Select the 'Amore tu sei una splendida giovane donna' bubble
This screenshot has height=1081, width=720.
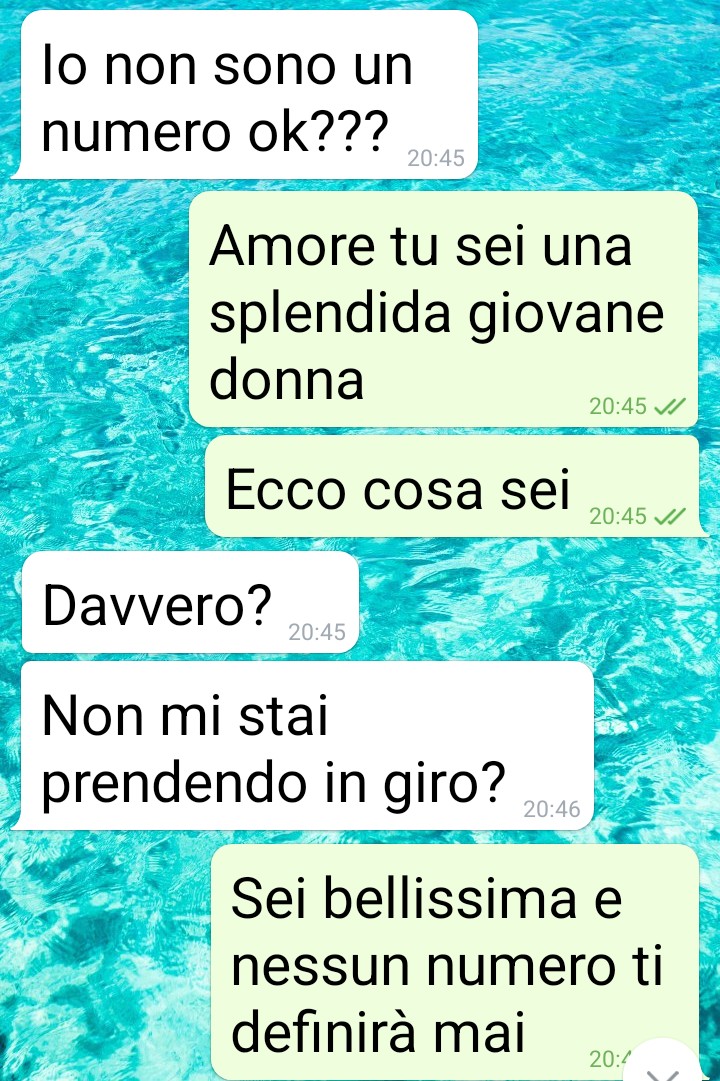[443, 309]
